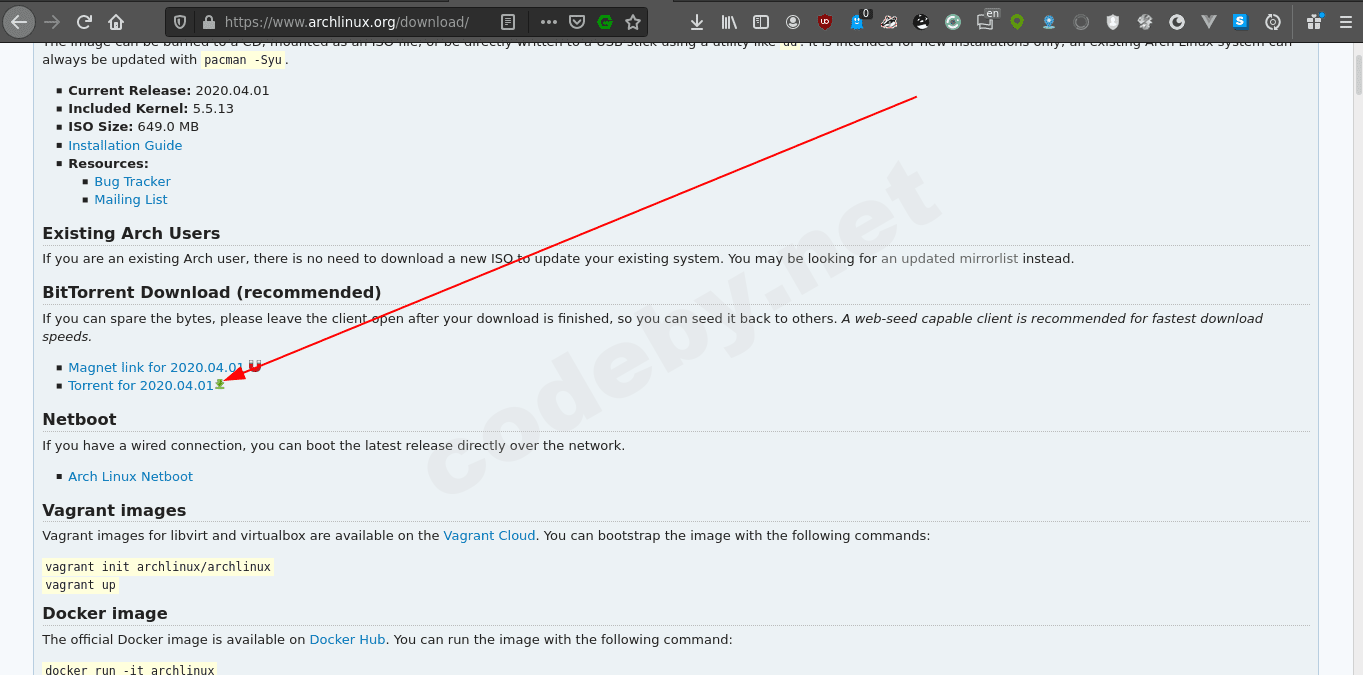Screen dimensions: 1363x675
Task: Focus the archlinux.org URL field
Action: pos(346,21)
